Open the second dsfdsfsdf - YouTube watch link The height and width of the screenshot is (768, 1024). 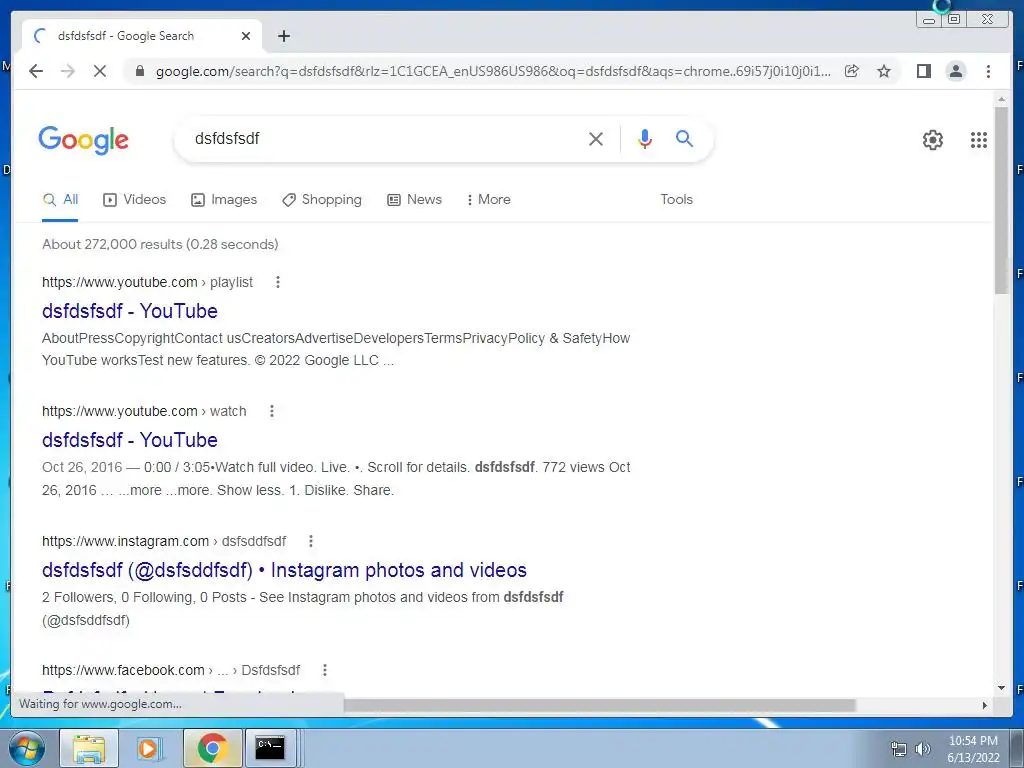(x=129, y=440)
